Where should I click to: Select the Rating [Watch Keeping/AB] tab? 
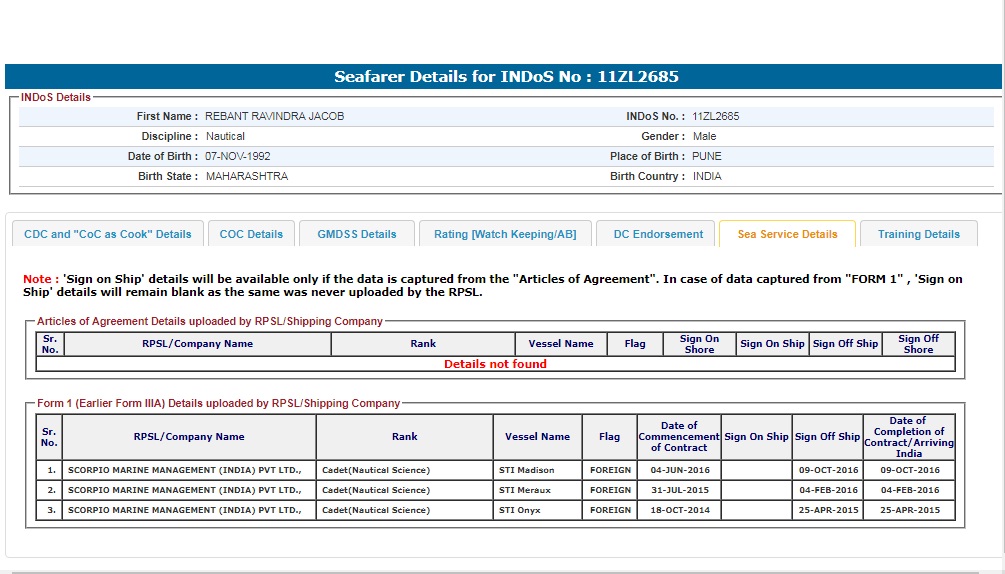(505, 234)
